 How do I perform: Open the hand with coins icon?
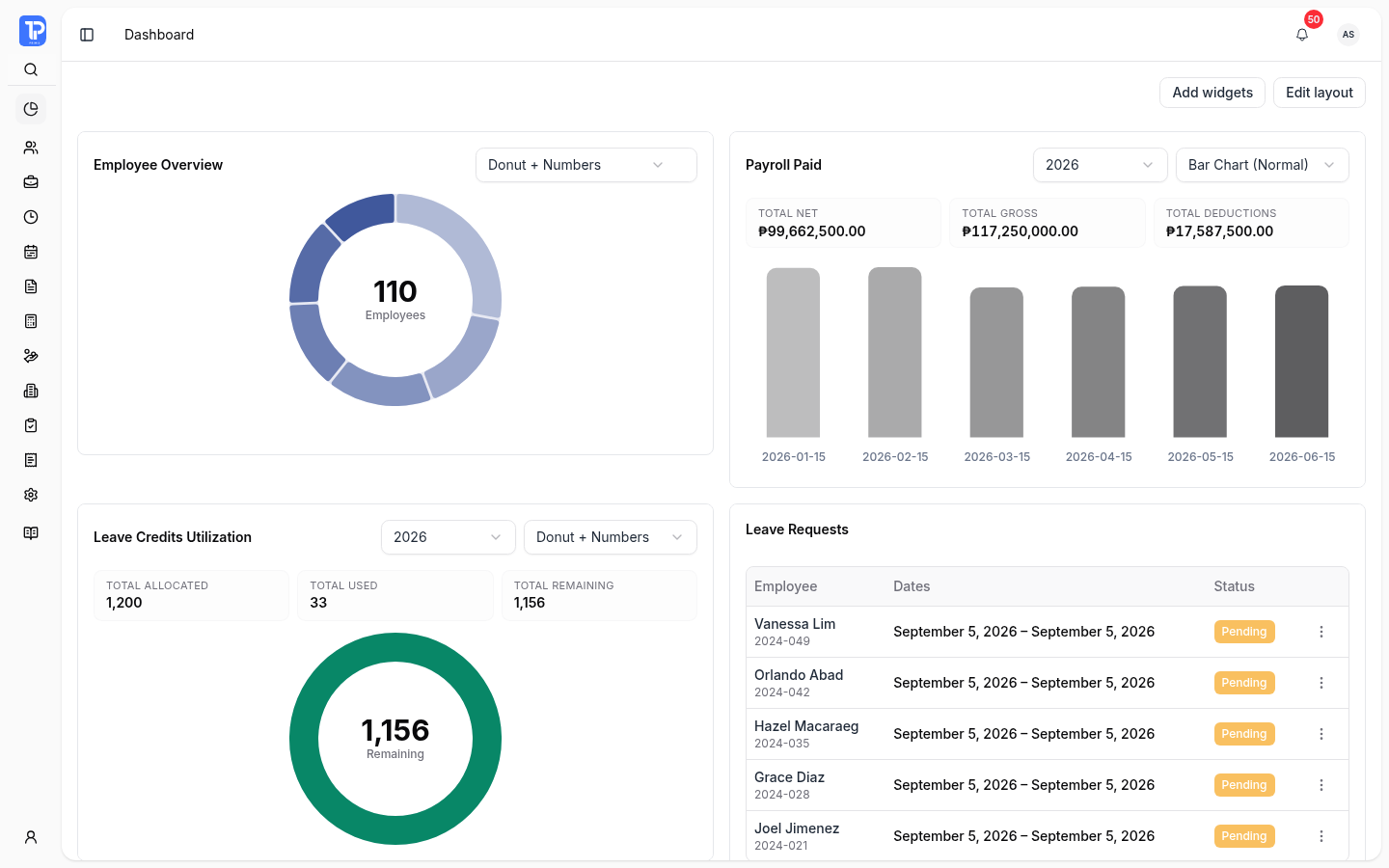click(31, 356)
